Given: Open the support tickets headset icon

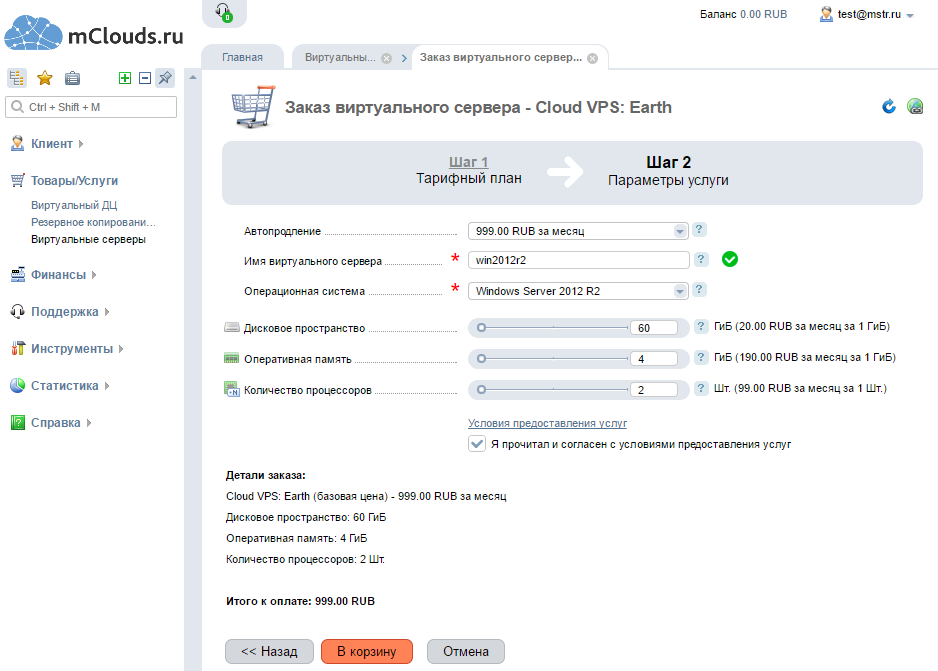Looking at the screenshot, I should pyautogui.click(x=224, y=13).
